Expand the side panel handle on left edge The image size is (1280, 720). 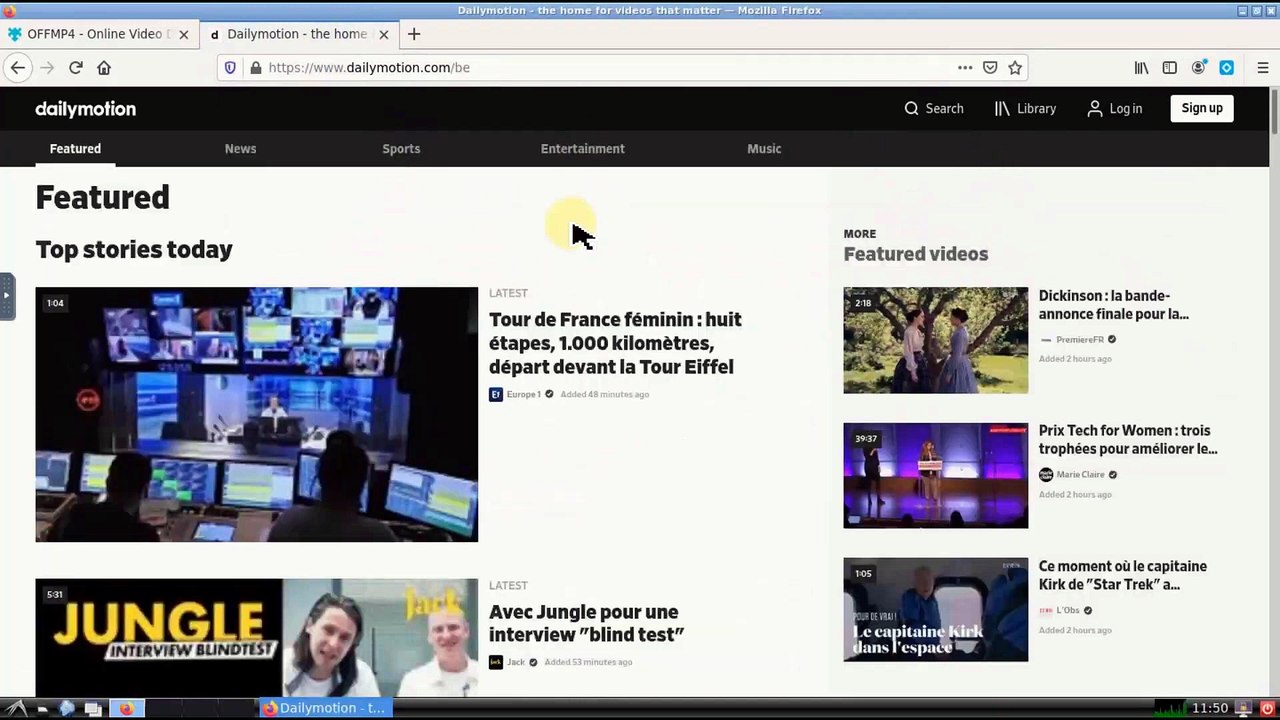coord(6,296)
